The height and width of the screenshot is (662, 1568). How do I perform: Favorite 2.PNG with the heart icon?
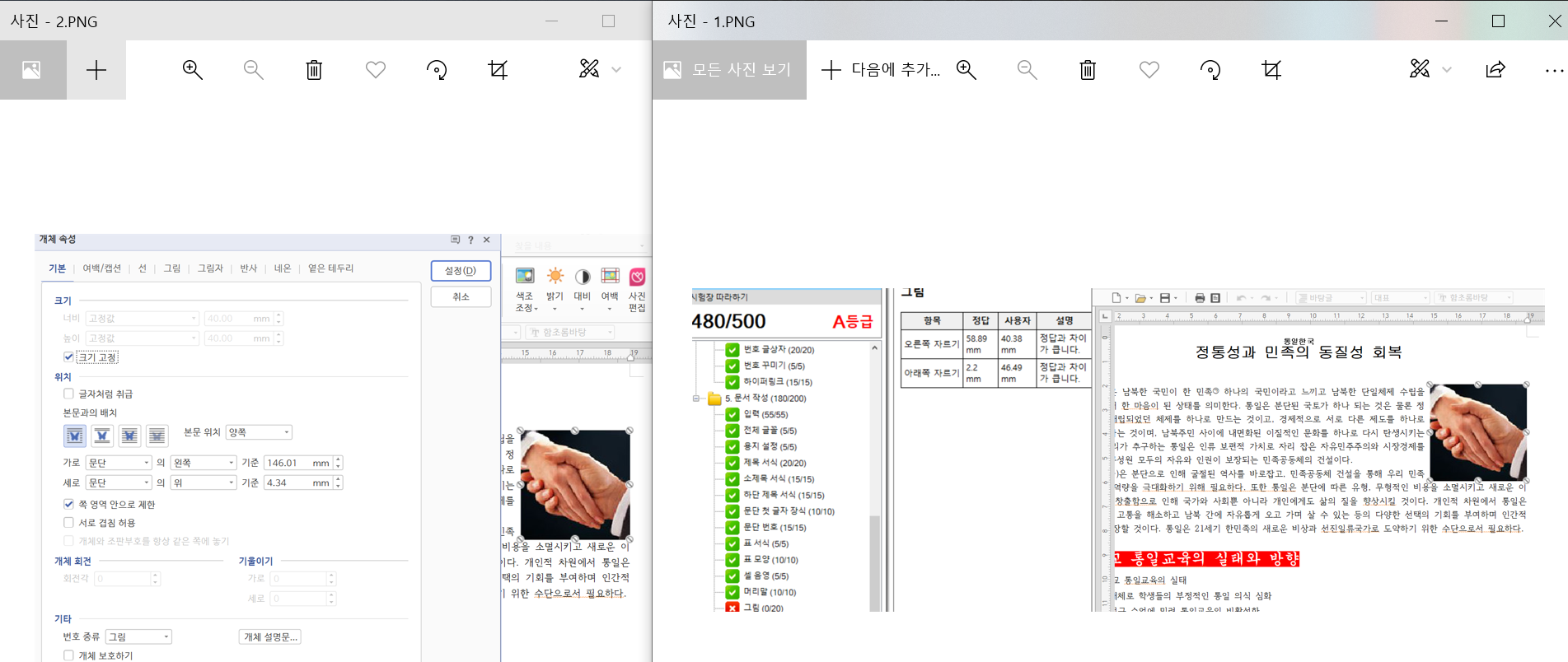[376, 70]
